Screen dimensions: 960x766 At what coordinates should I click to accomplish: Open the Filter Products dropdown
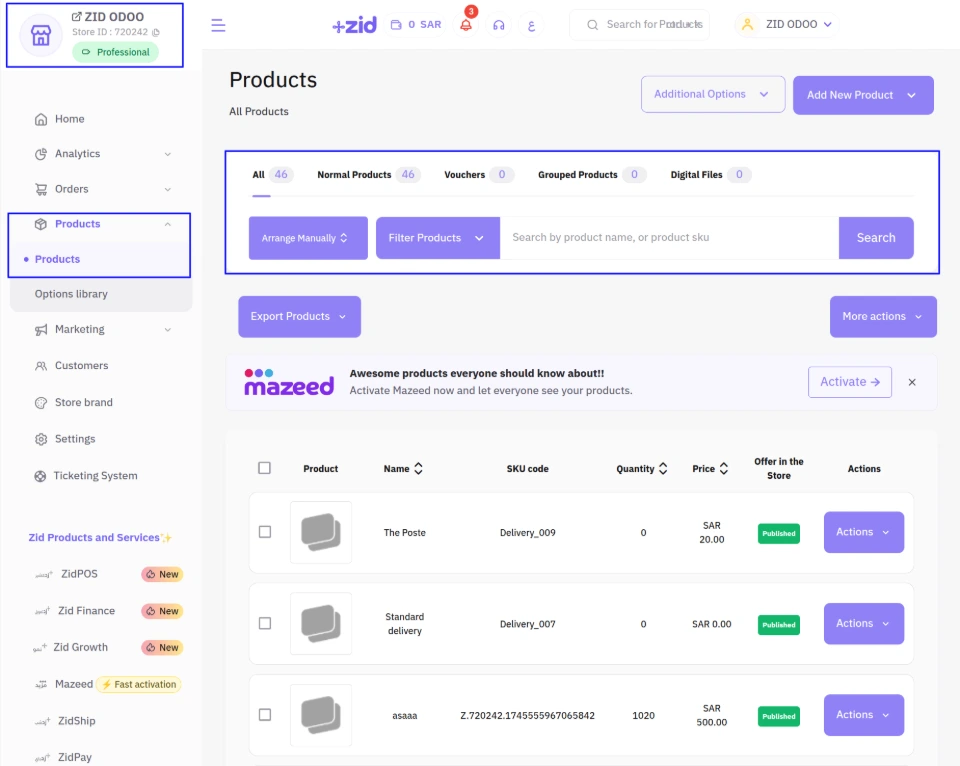point(437,238)
